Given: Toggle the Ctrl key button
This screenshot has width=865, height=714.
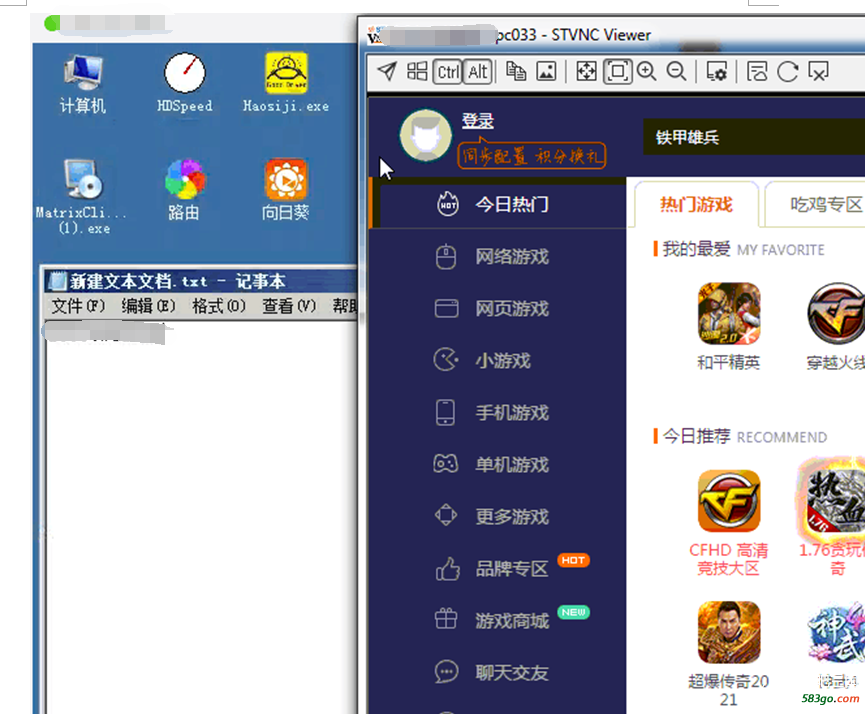Looking at the screenshot, I should [x=448, y=71].
